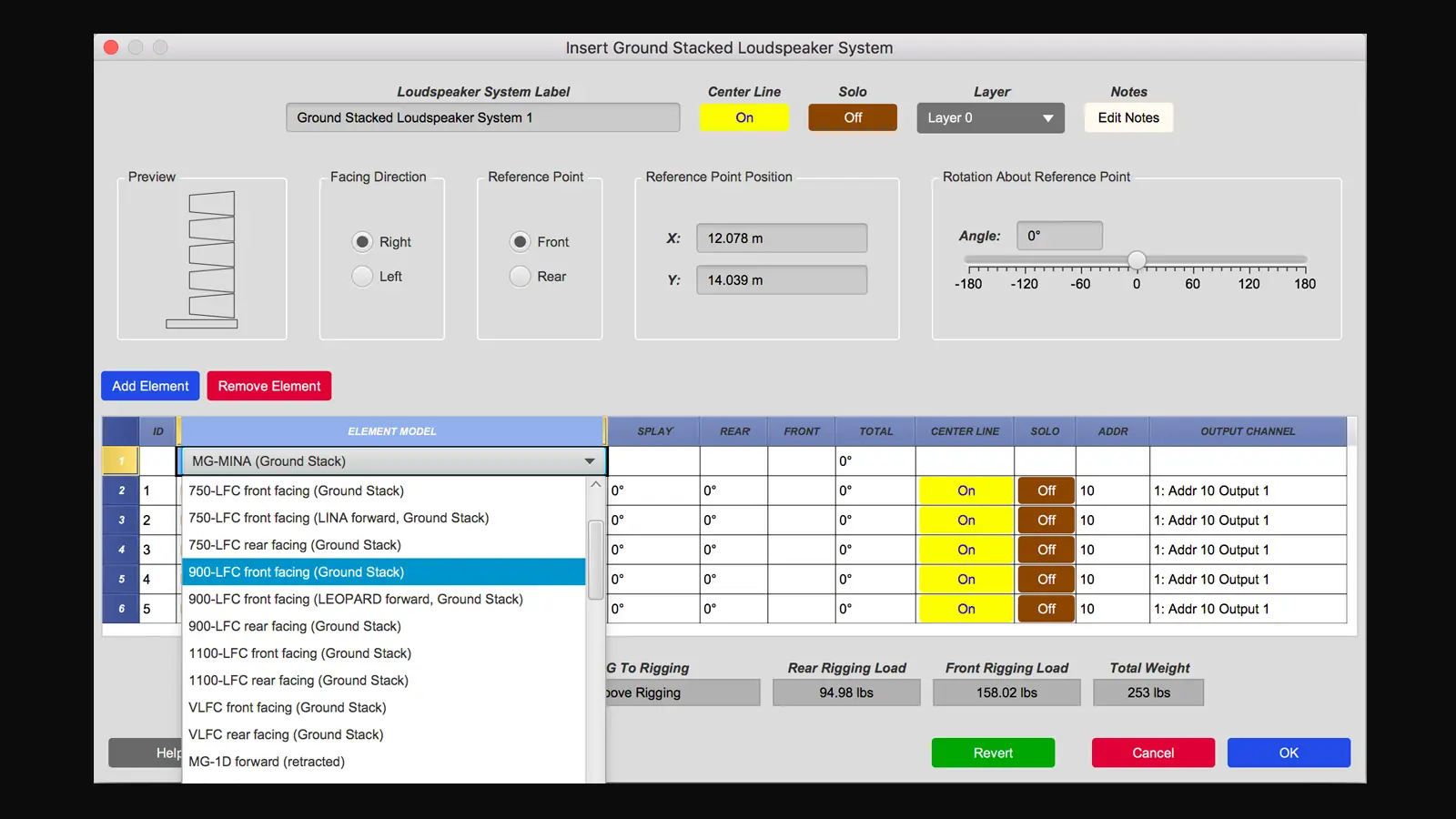Toggle Solo off for element ID 3 row

coord(1045,549)
